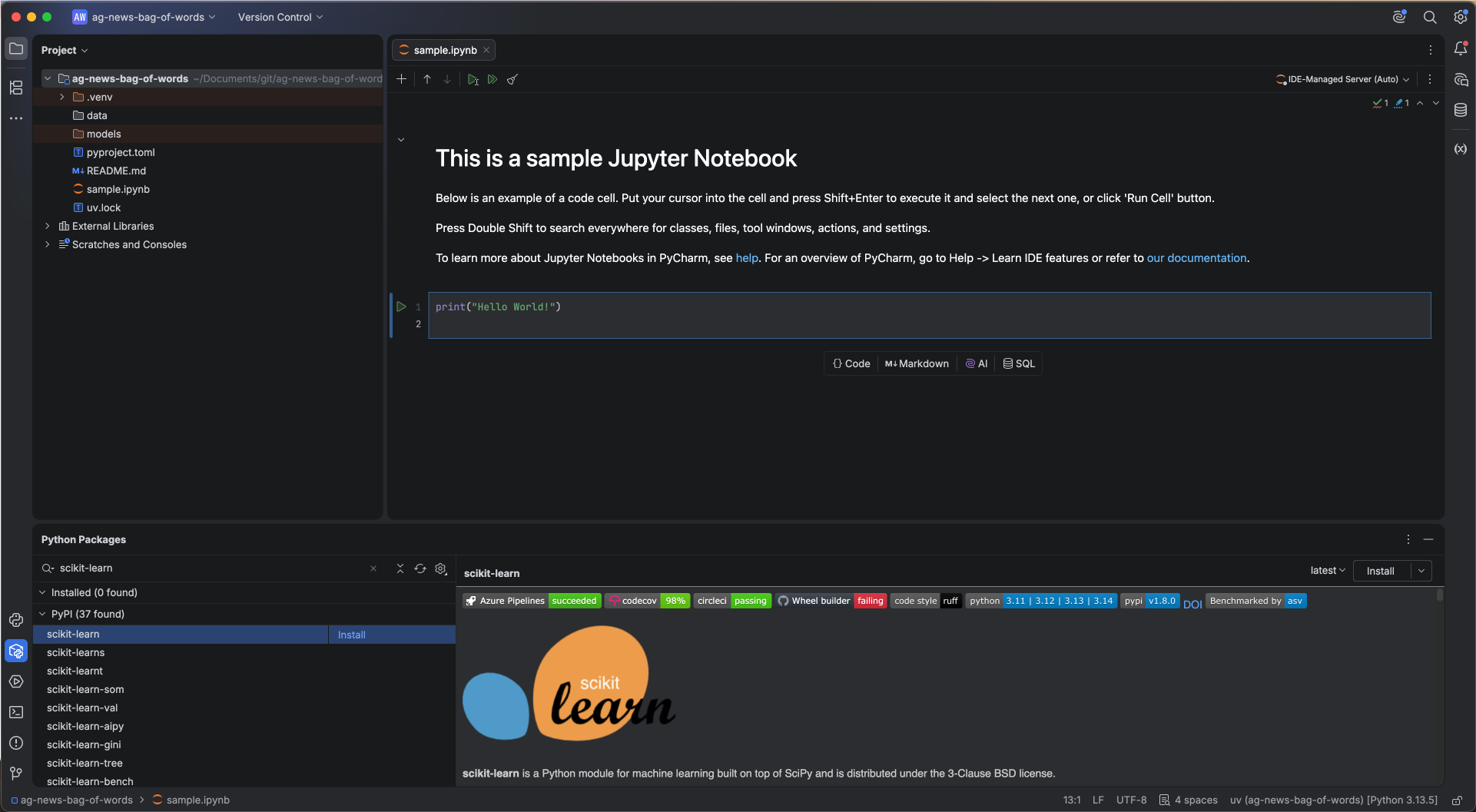Add a new cell with plus icon
The width and height of the screenshot is (1476, 812).
point(401,79)
